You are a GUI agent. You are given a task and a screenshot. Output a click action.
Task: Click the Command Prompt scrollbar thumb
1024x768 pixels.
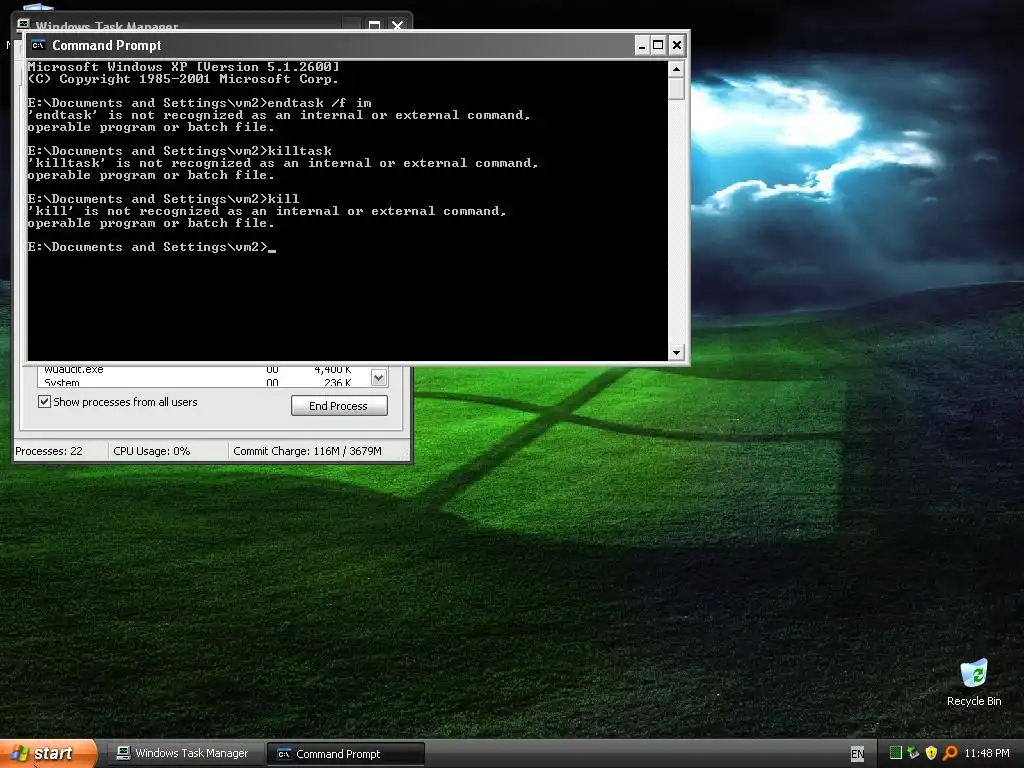point(676,88)
